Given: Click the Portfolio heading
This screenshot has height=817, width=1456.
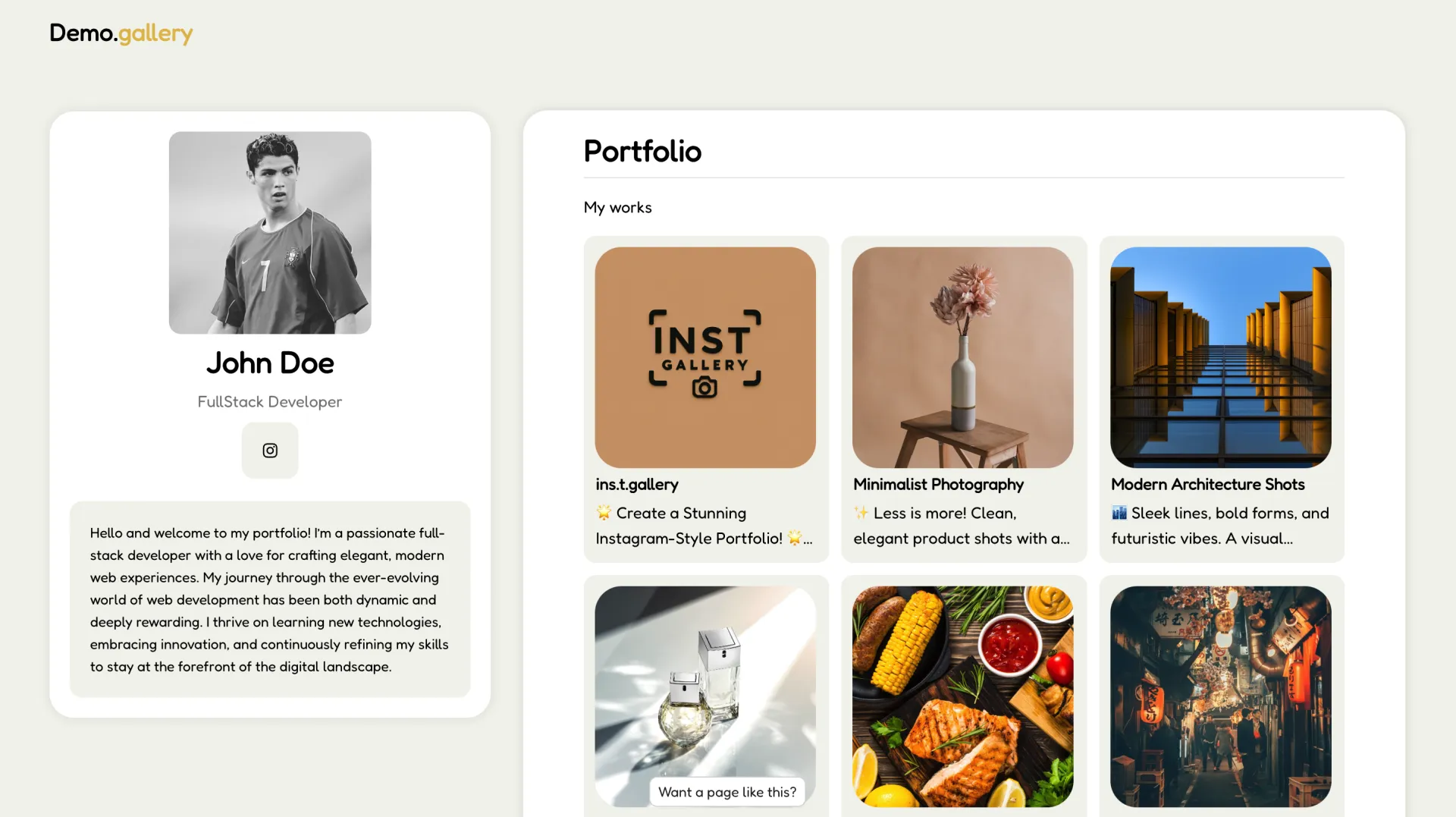Looking at the screenshot, I should coord(642,152).
